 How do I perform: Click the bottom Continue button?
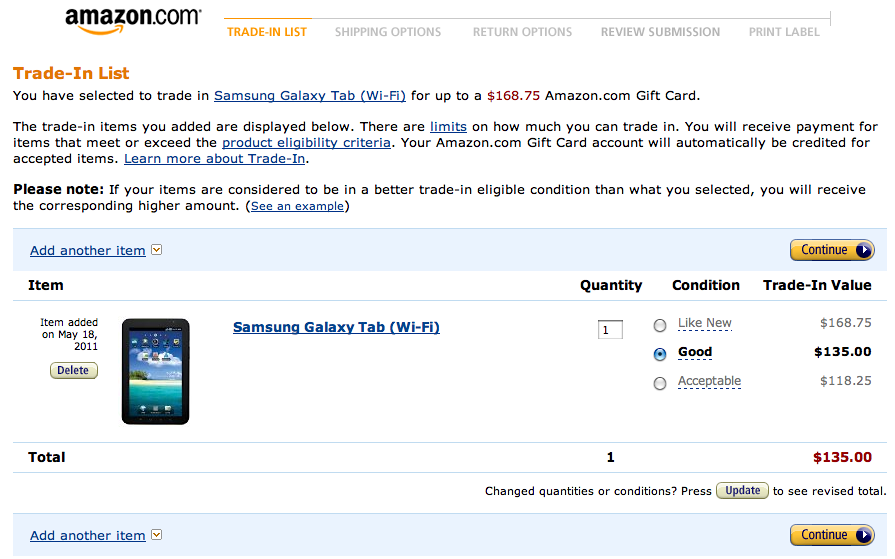(x=831, y=535)
